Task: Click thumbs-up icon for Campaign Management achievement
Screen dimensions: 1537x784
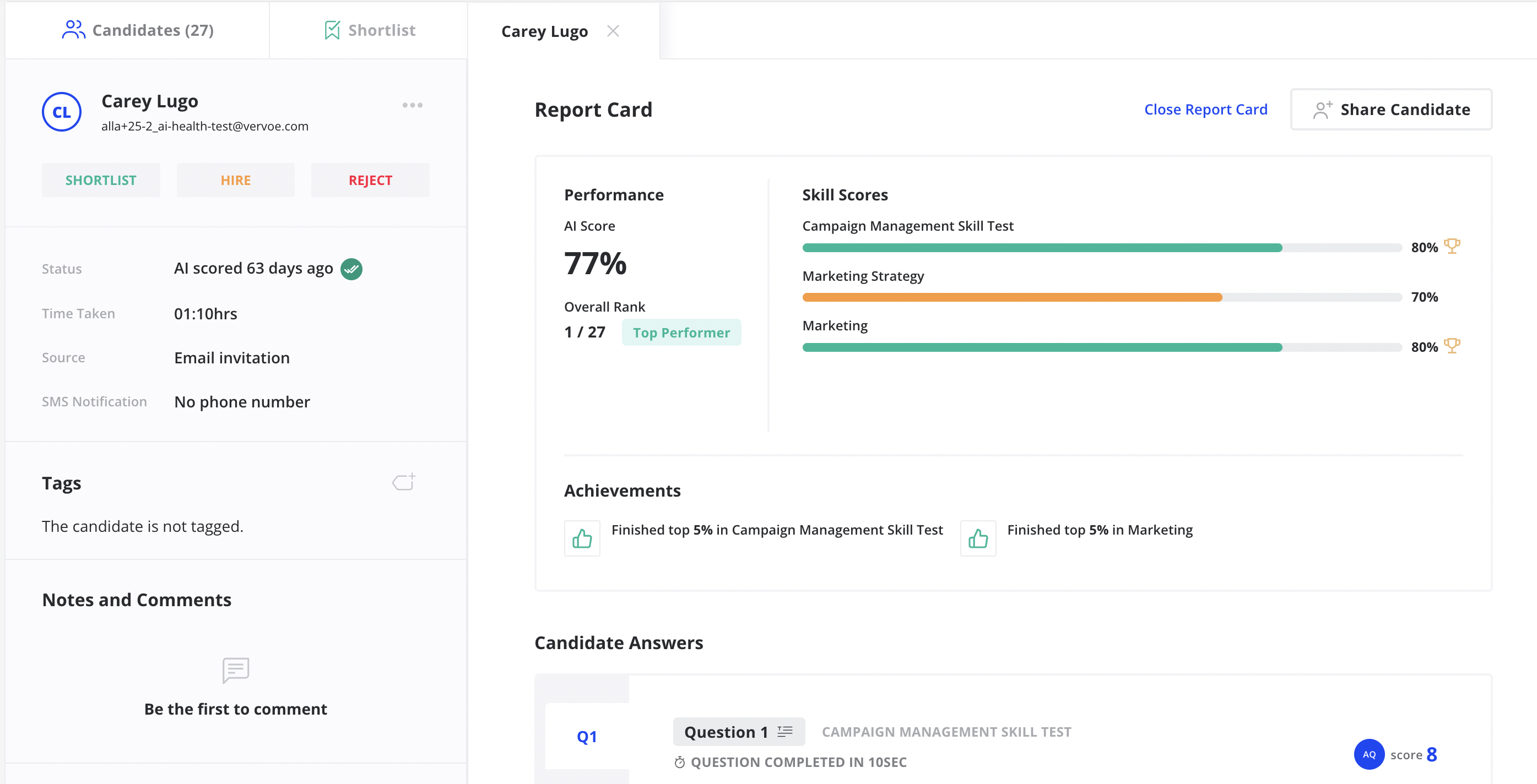Action: [x=582, y=538]
